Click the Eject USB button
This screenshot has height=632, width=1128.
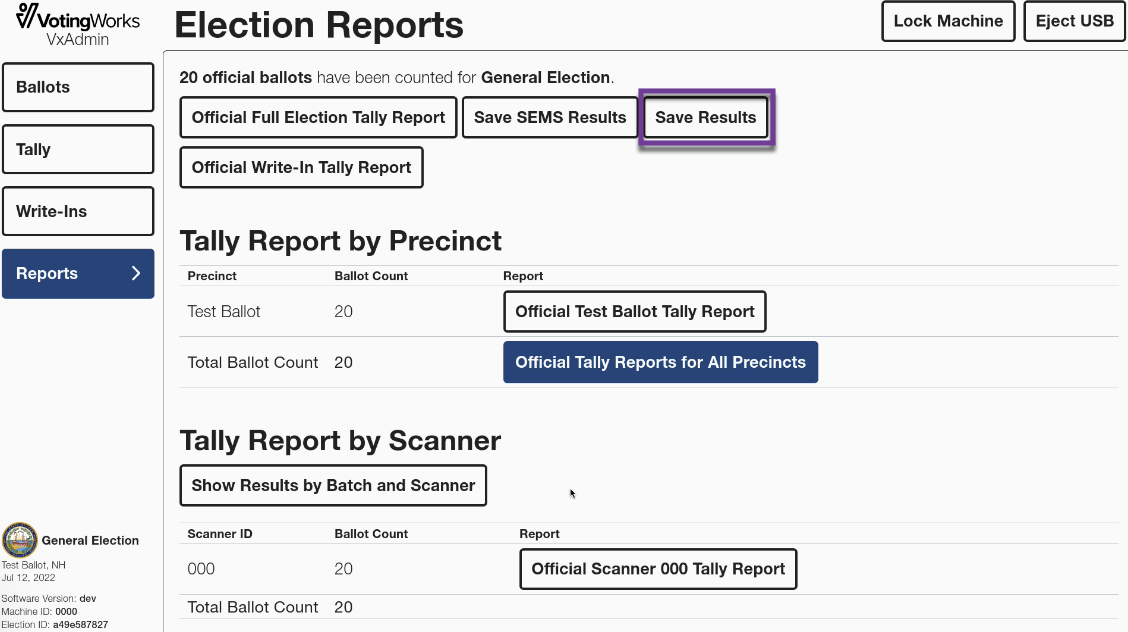[1075, 21]
